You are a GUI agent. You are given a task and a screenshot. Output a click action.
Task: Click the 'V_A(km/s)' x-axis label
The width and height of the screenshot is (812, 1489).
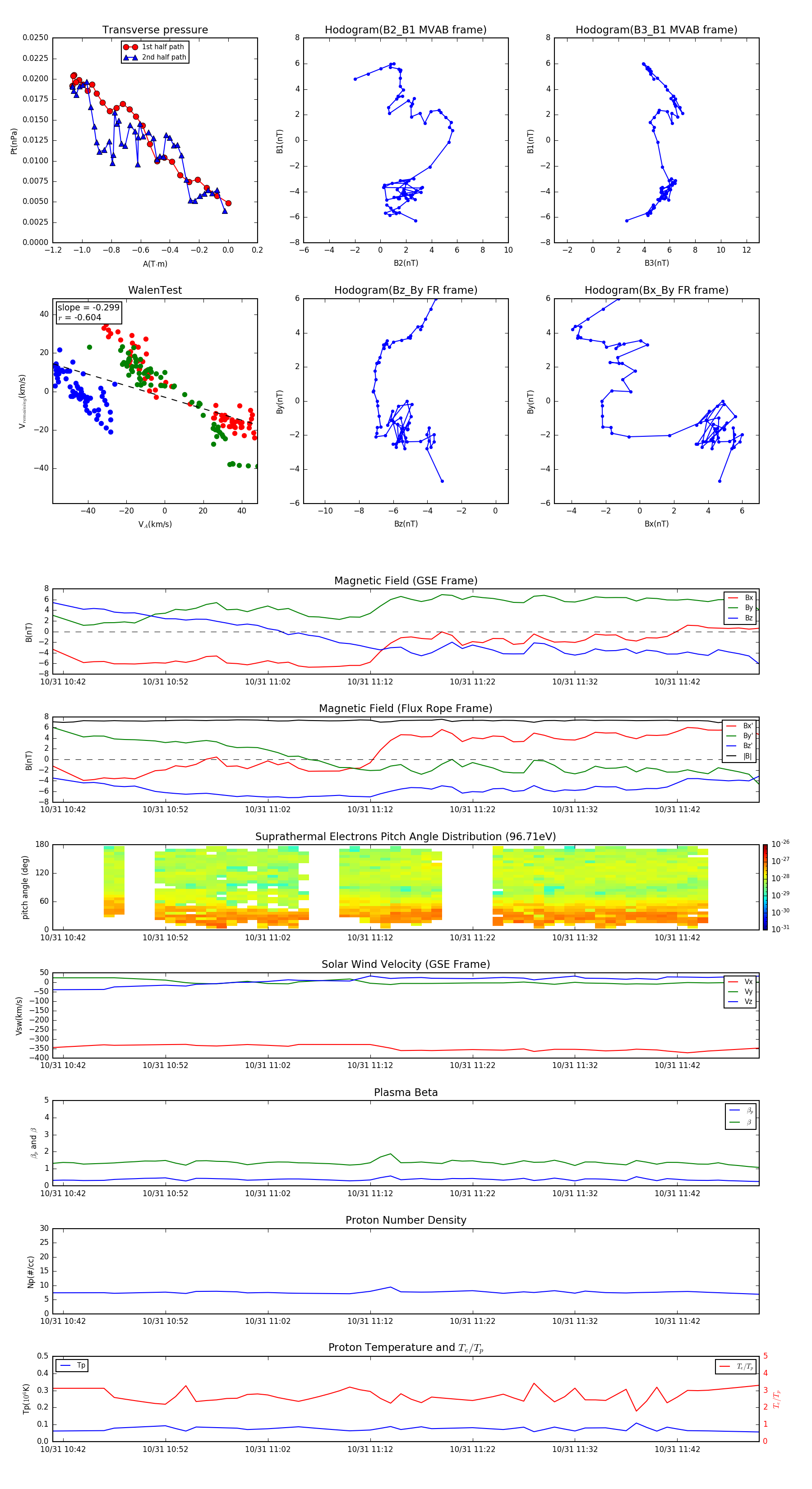pos(155,524)
